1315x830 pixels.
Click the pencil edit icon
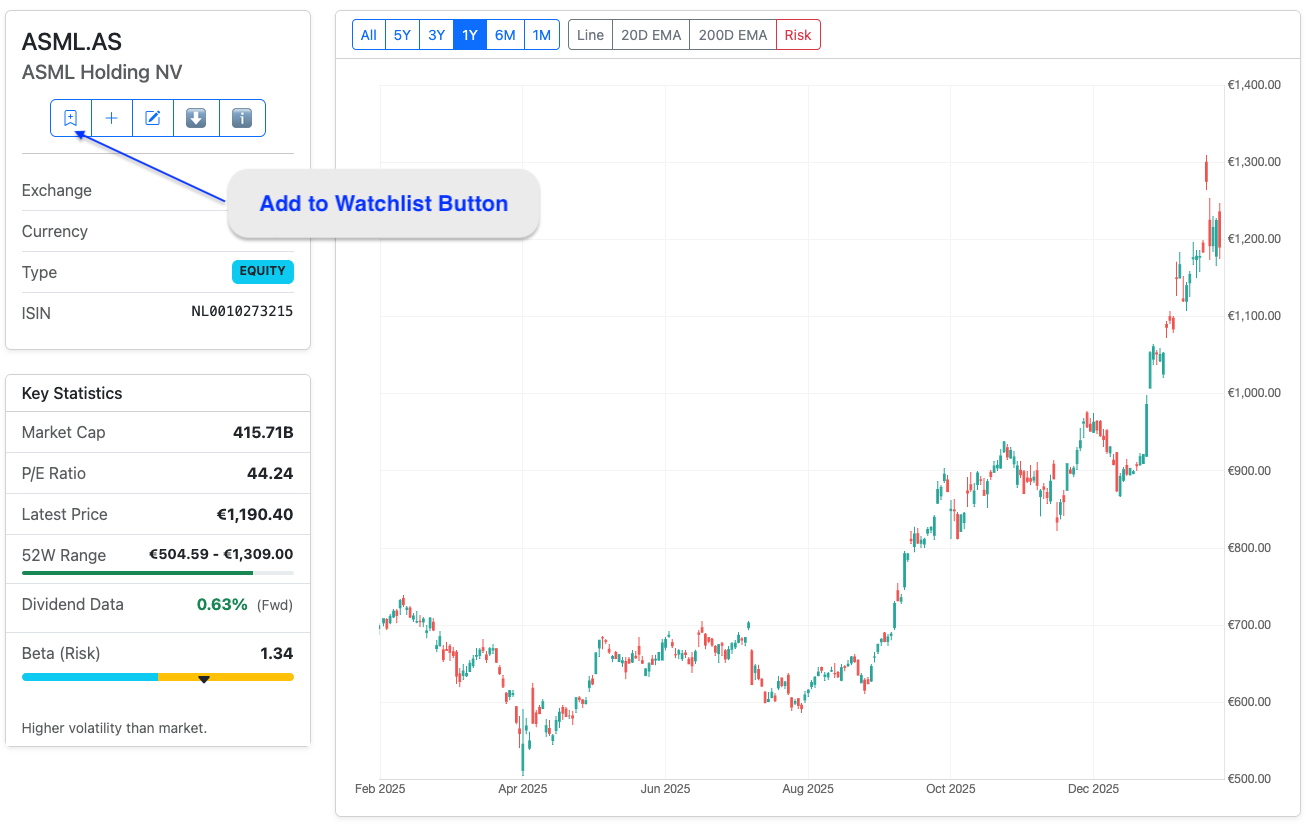pyautogui.click(x=153, y=118)
